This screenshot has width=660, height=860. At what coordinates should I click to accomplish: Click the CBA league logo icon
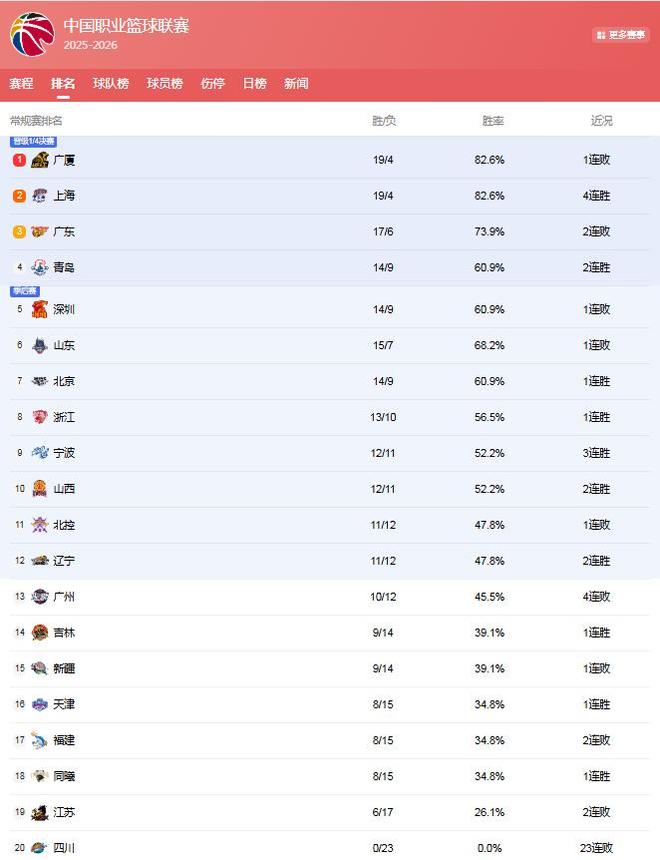pyautogui.click(x=32, y=34)
